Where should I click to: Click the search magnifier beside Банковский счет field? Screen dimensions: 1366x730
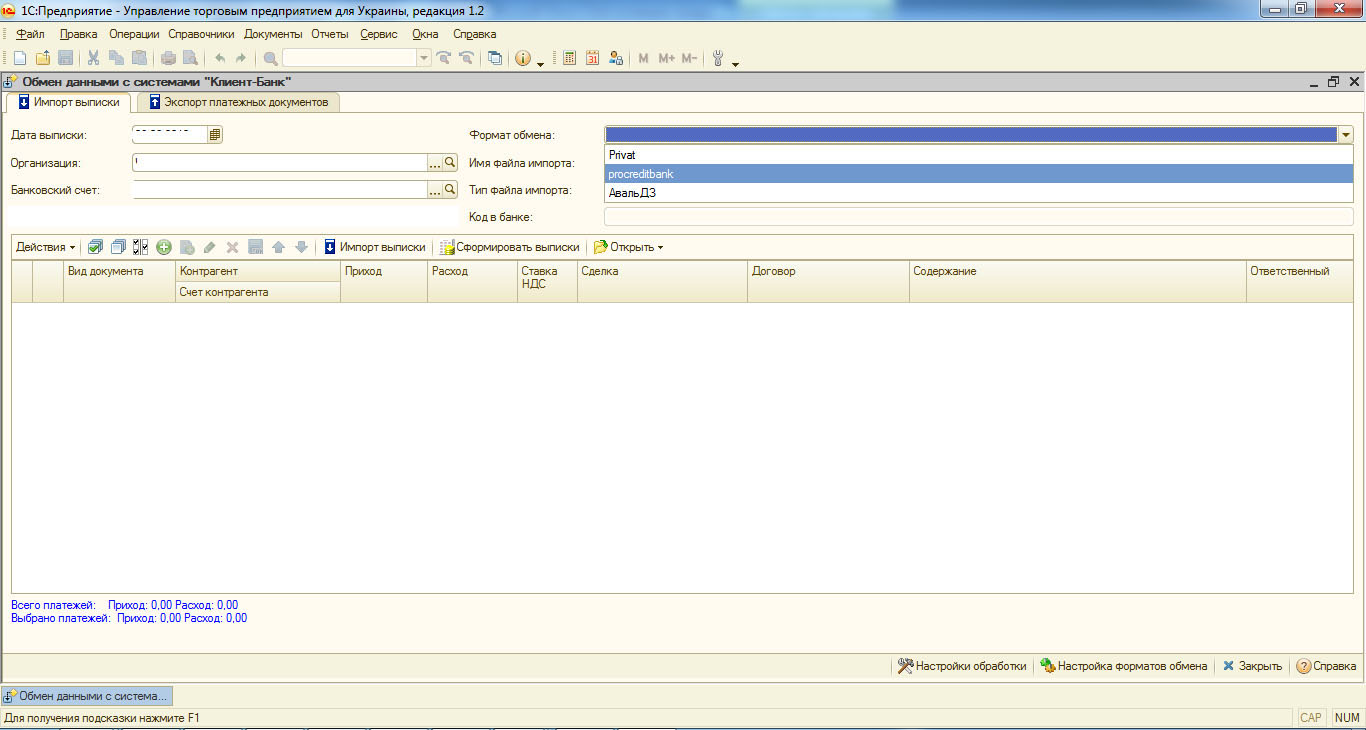(x=450, y=189)
